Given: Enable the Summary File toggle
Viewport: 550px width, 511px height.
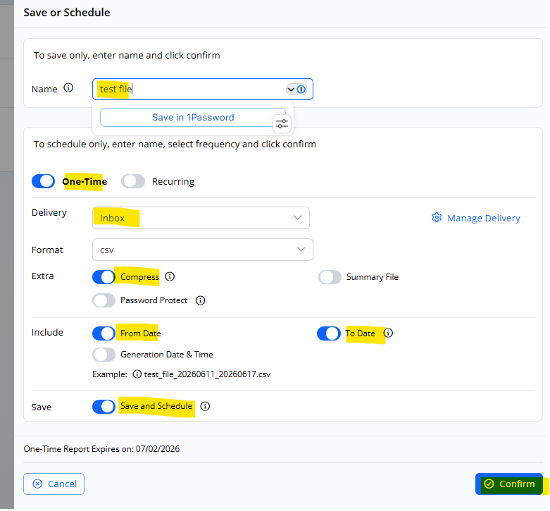Looking at the screenshot, I should pos(330,277).
